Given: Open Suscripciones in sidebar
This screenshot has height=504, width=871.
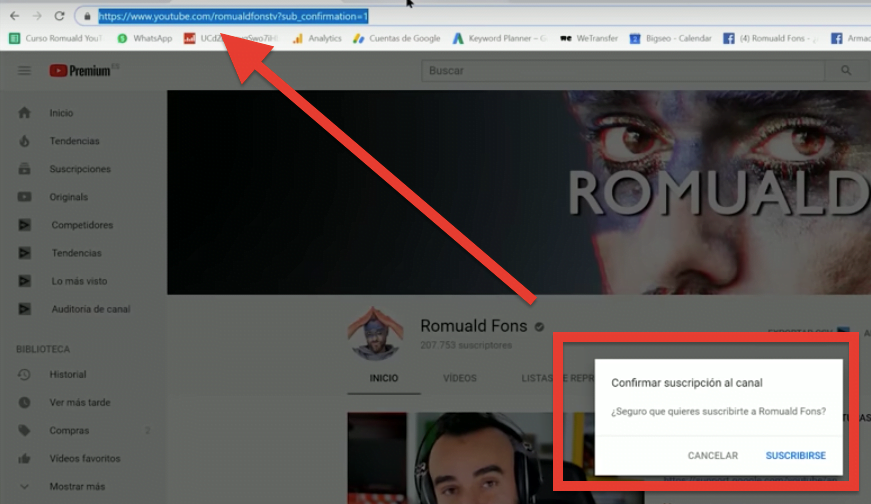Looking at the screenshot, I should [x=80, y=169].
